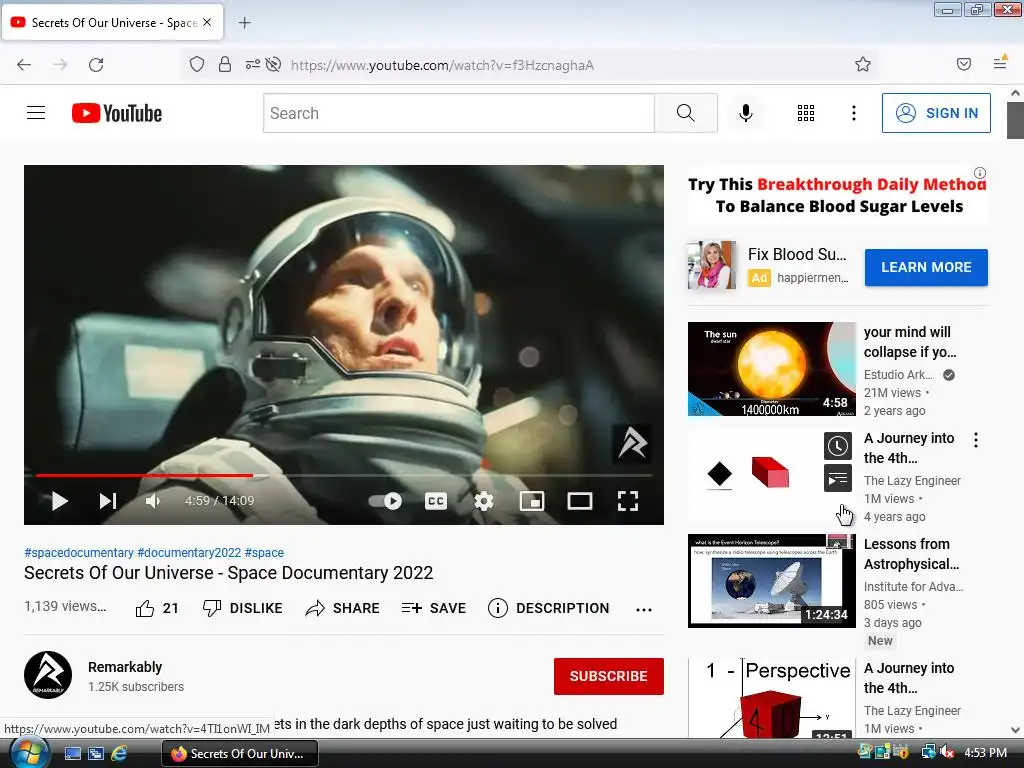Activate the miniplayer icon
The width and height of the screenshot is (1024, 768).
(532, 501)
